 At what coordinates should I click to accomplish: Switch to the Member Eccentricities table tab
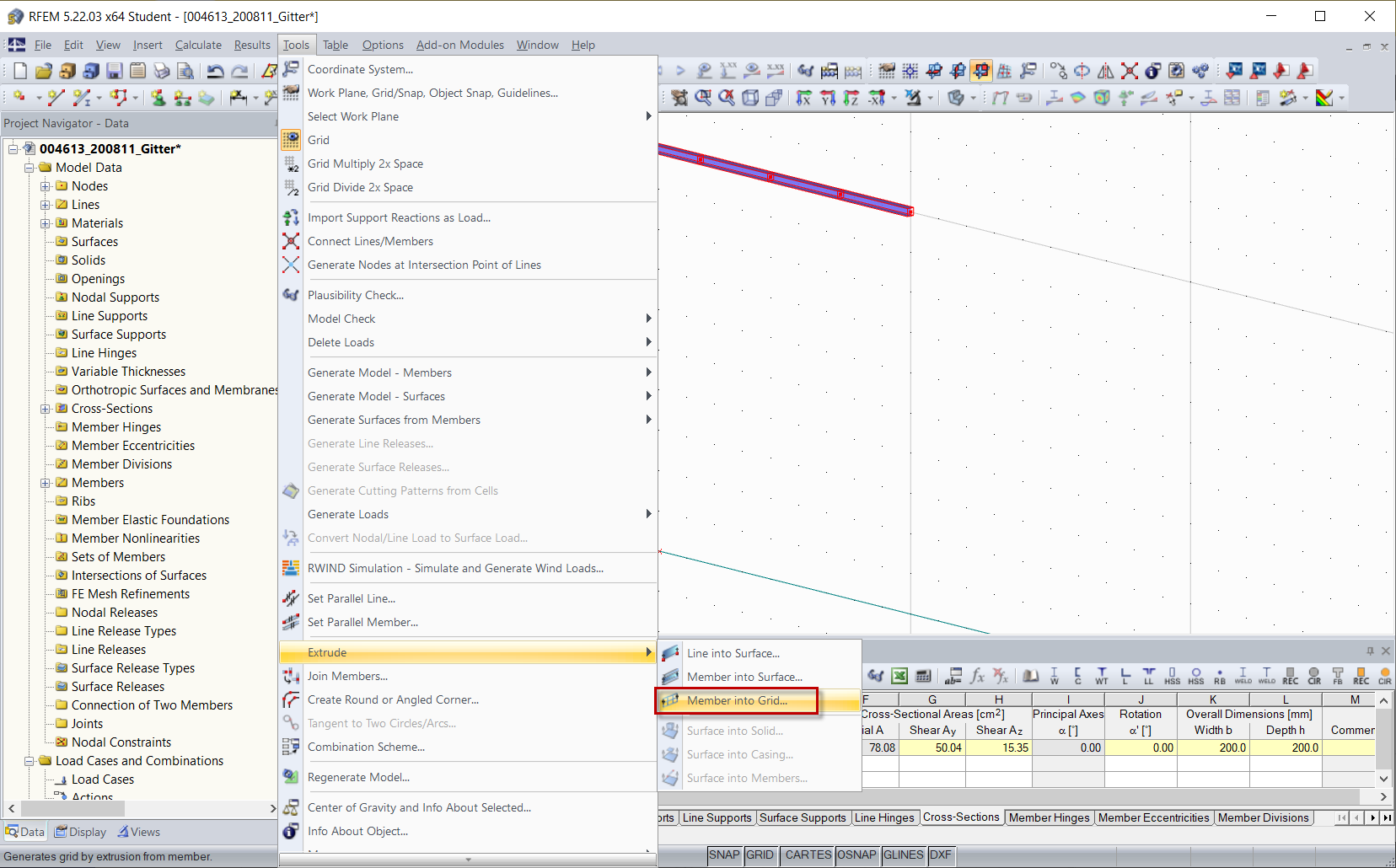pyautogui.click(x=1153, y=817)
